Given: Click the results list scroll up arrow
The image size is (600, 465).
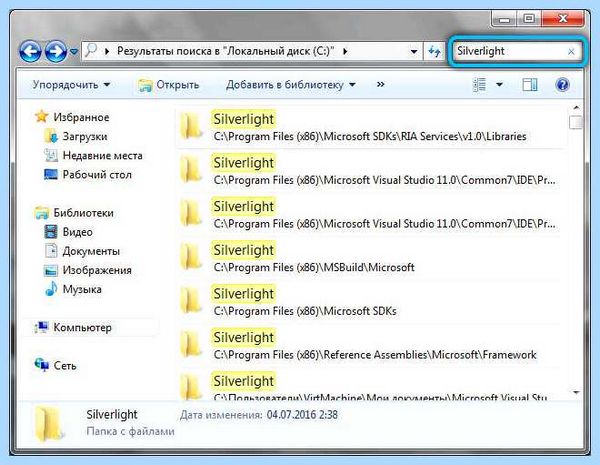Looking at the screenshot, I should pyautogui.click(x=576, y=108).
